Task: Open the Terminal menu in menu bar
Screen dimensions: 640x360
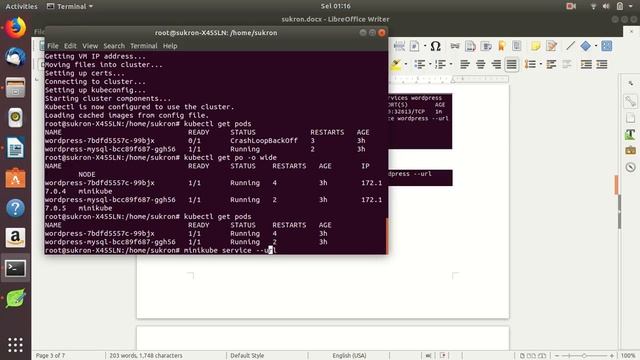Action: pyautogui.click(x=144, y=46)
